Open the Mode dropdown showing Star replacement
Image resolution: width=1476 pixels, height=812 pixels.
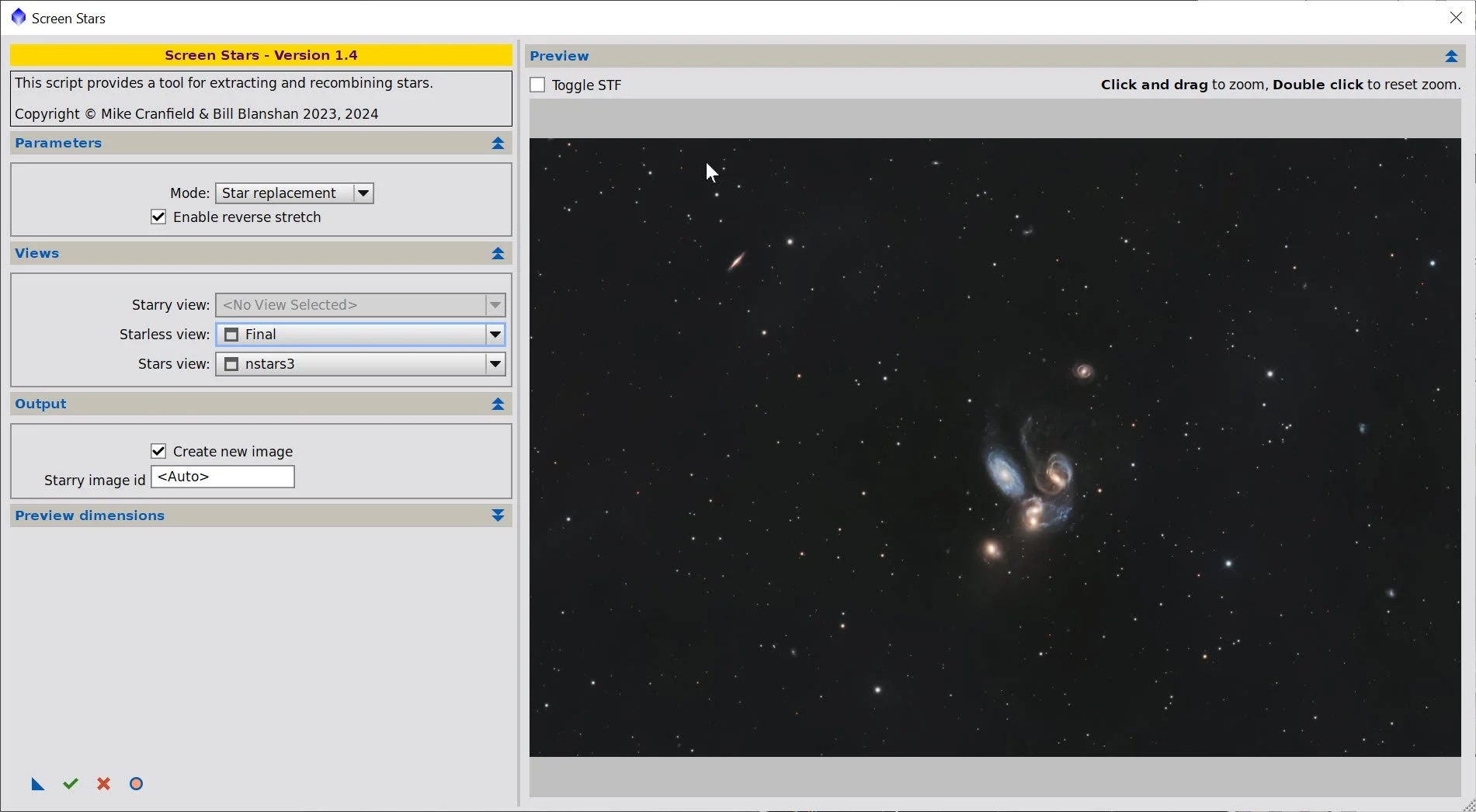tap(294, 193)
